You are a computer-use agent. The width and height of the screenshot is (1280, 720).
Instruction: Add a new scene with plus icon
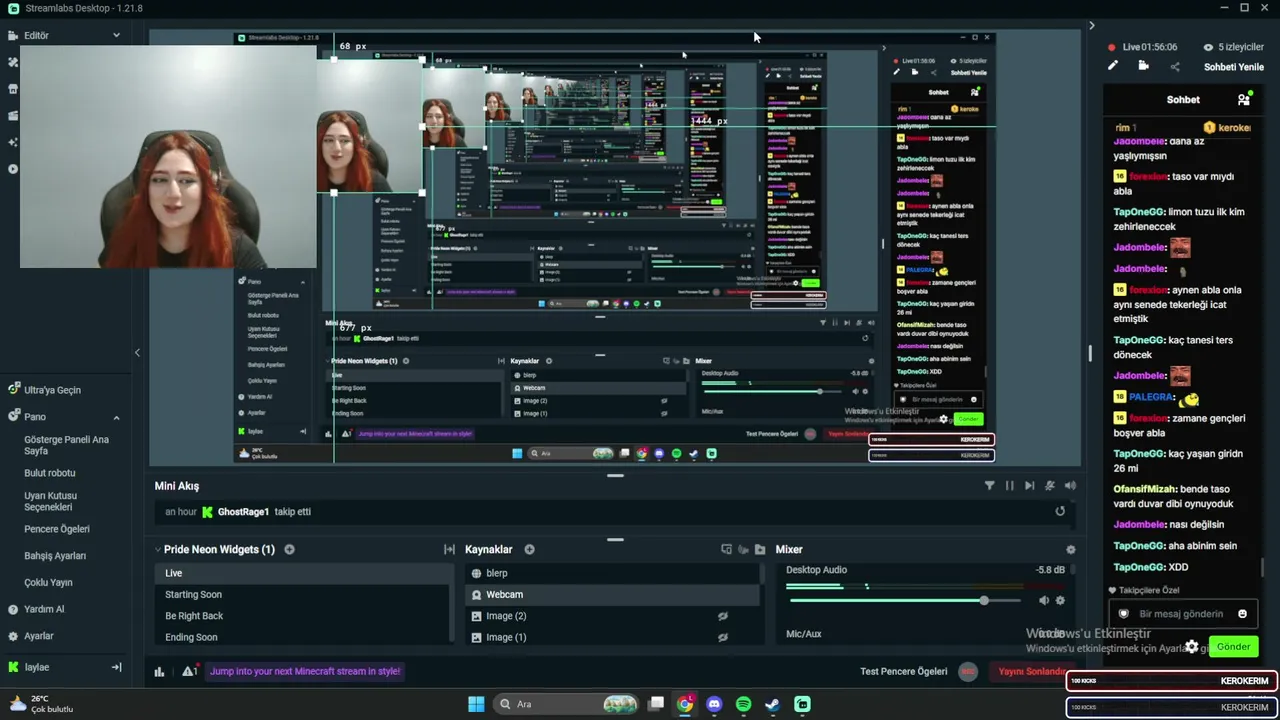coord(289,549)
